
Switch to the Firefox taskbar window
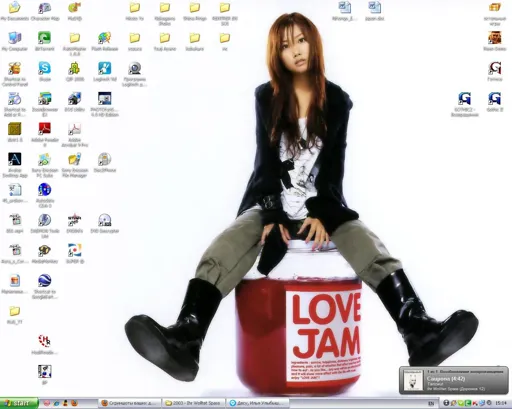[130, 403]
